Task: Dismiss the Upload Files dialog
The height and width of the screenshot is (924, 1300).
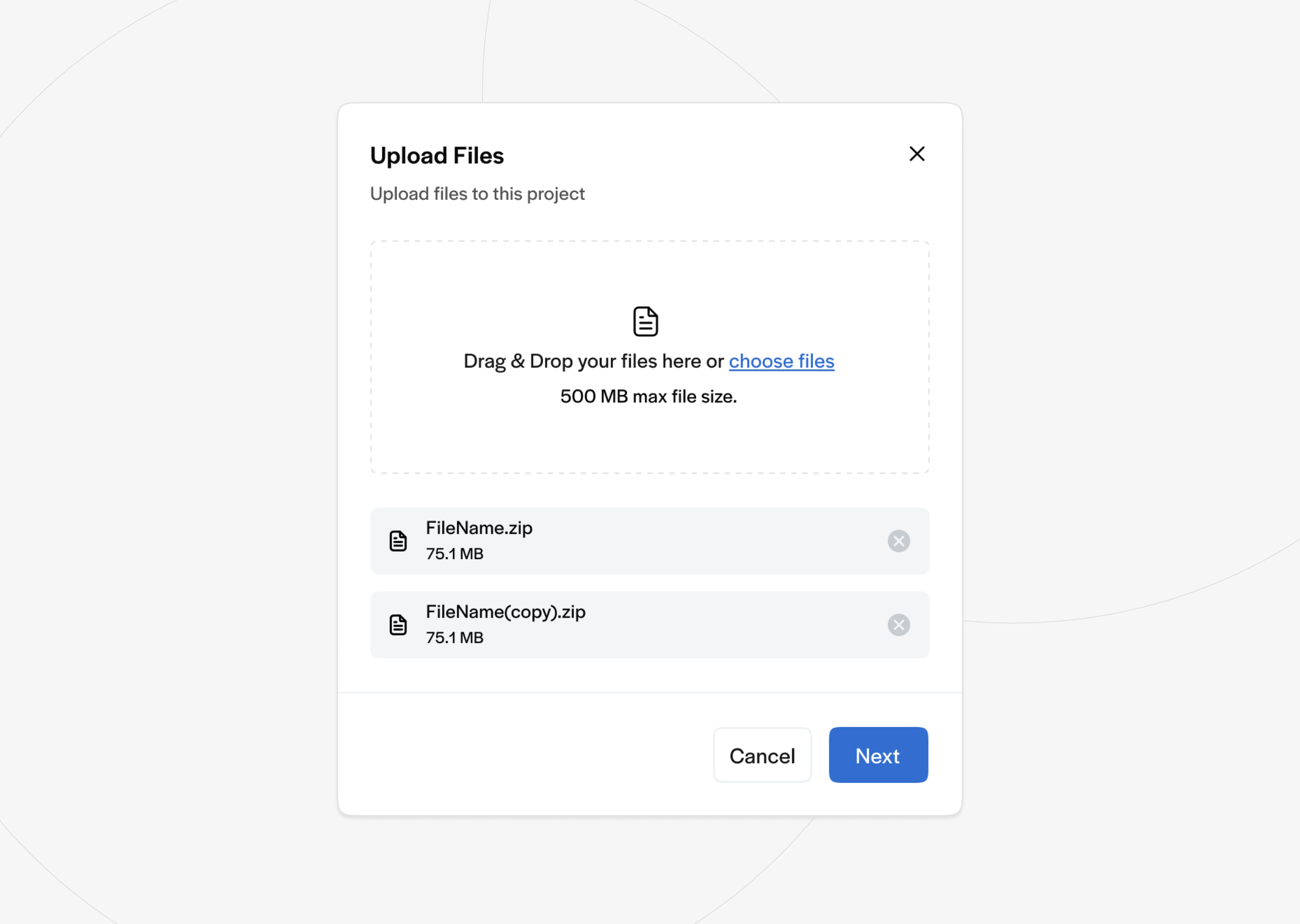Action: pyautogui.click(x=916, y=154)
